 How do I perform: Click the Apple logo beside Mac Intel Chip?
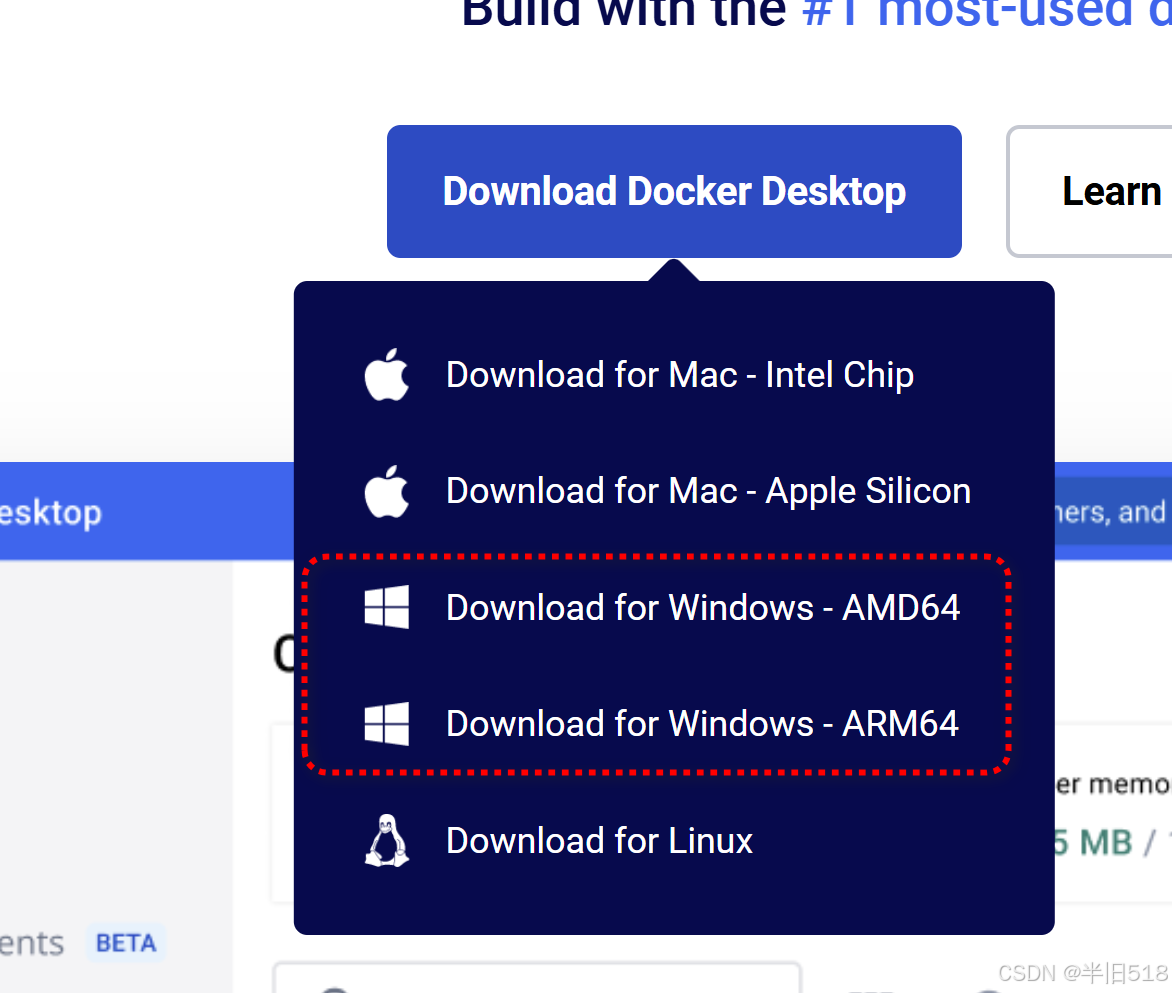[x=386, y=374]
